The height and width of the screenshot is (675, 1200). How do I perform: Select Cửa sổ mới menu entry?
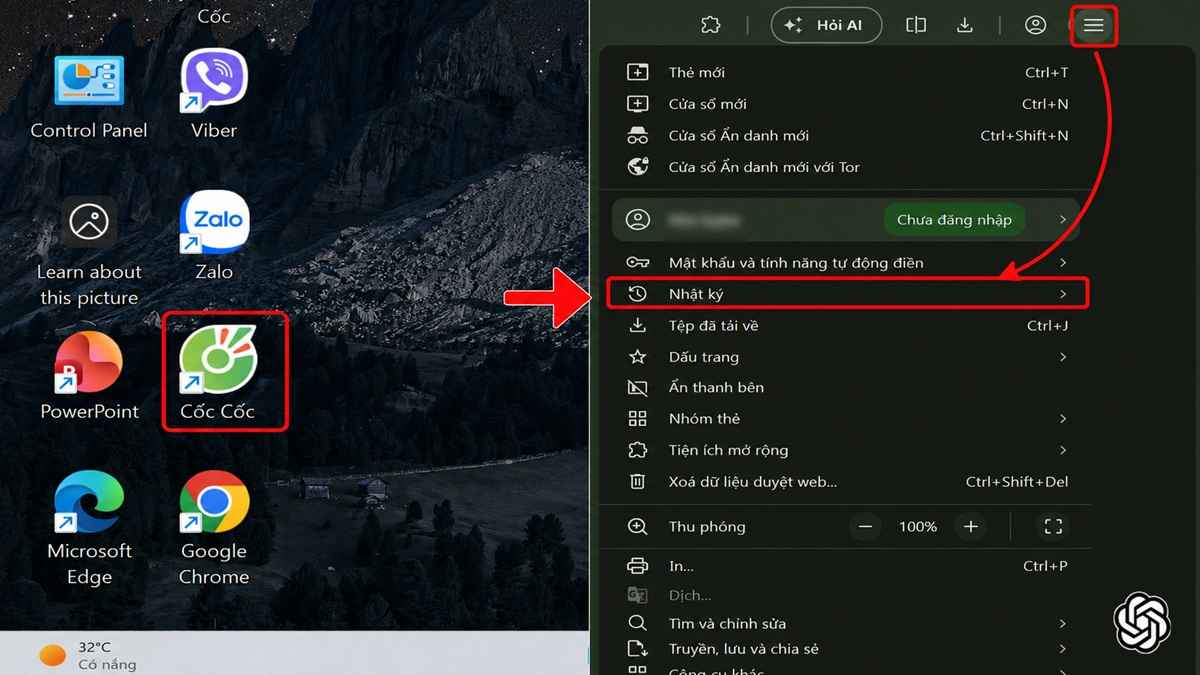(x=847, y=104)
